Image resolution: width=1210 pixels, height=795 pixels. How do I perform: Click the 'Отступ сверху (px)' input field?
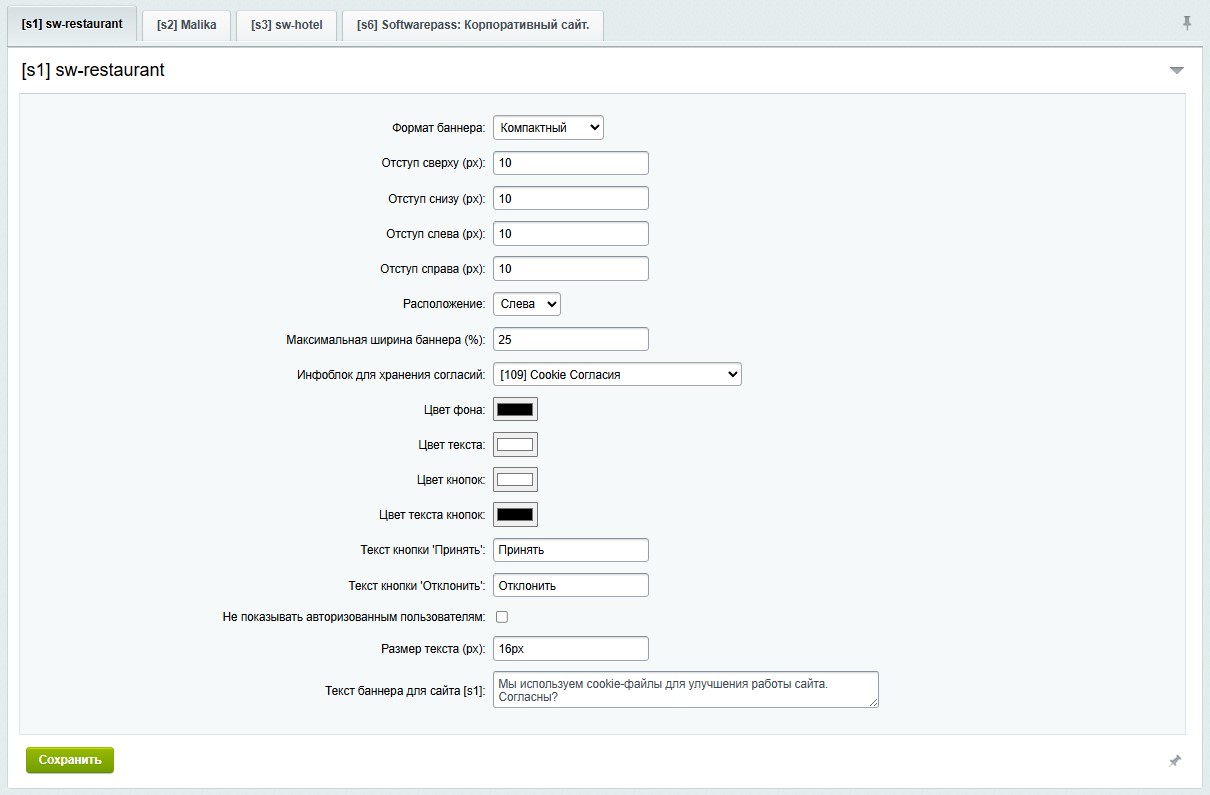pos(570,163)
